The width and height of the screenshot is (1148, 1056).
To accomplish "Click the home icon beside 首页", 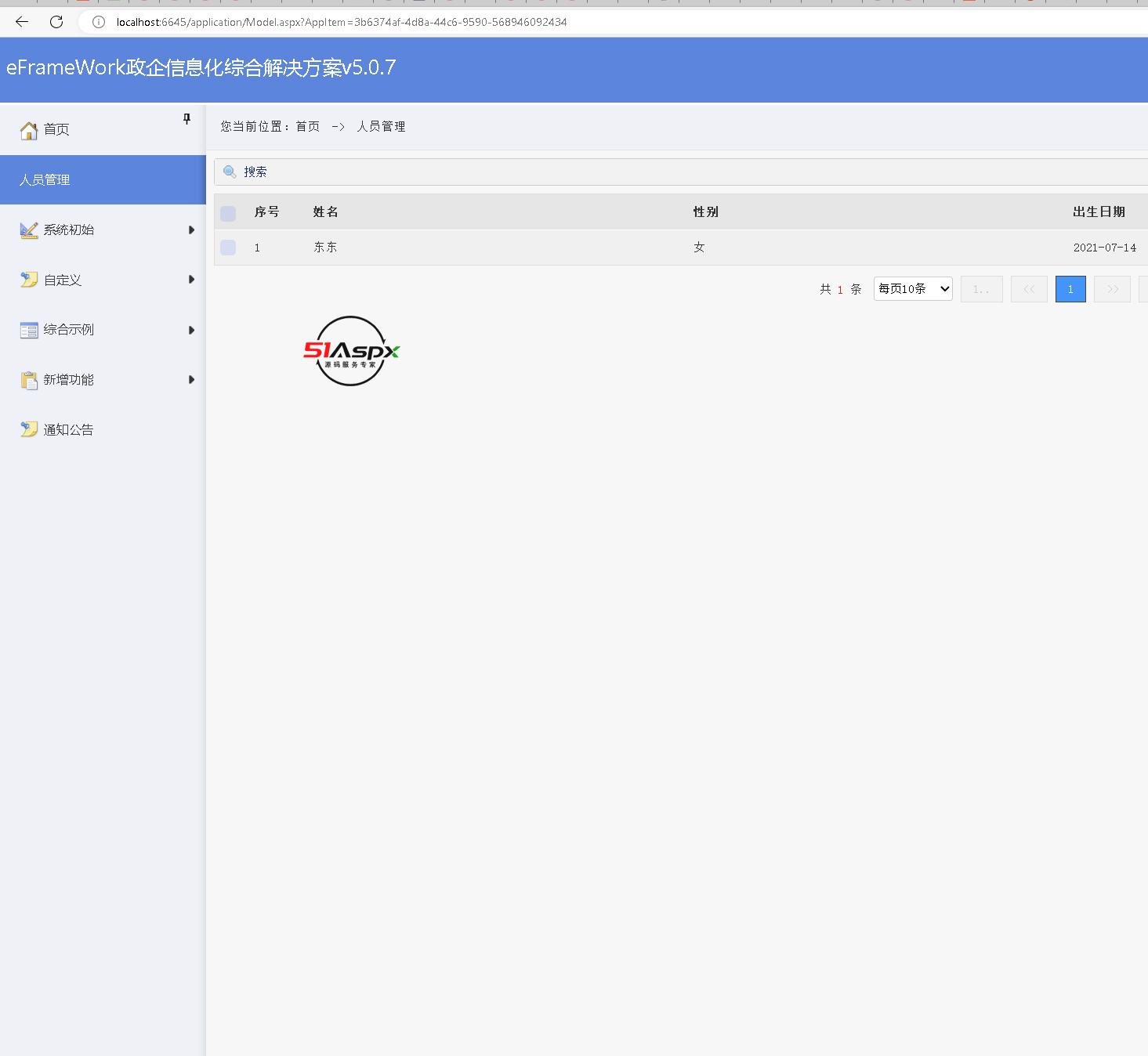I will (x=29, y=130).
